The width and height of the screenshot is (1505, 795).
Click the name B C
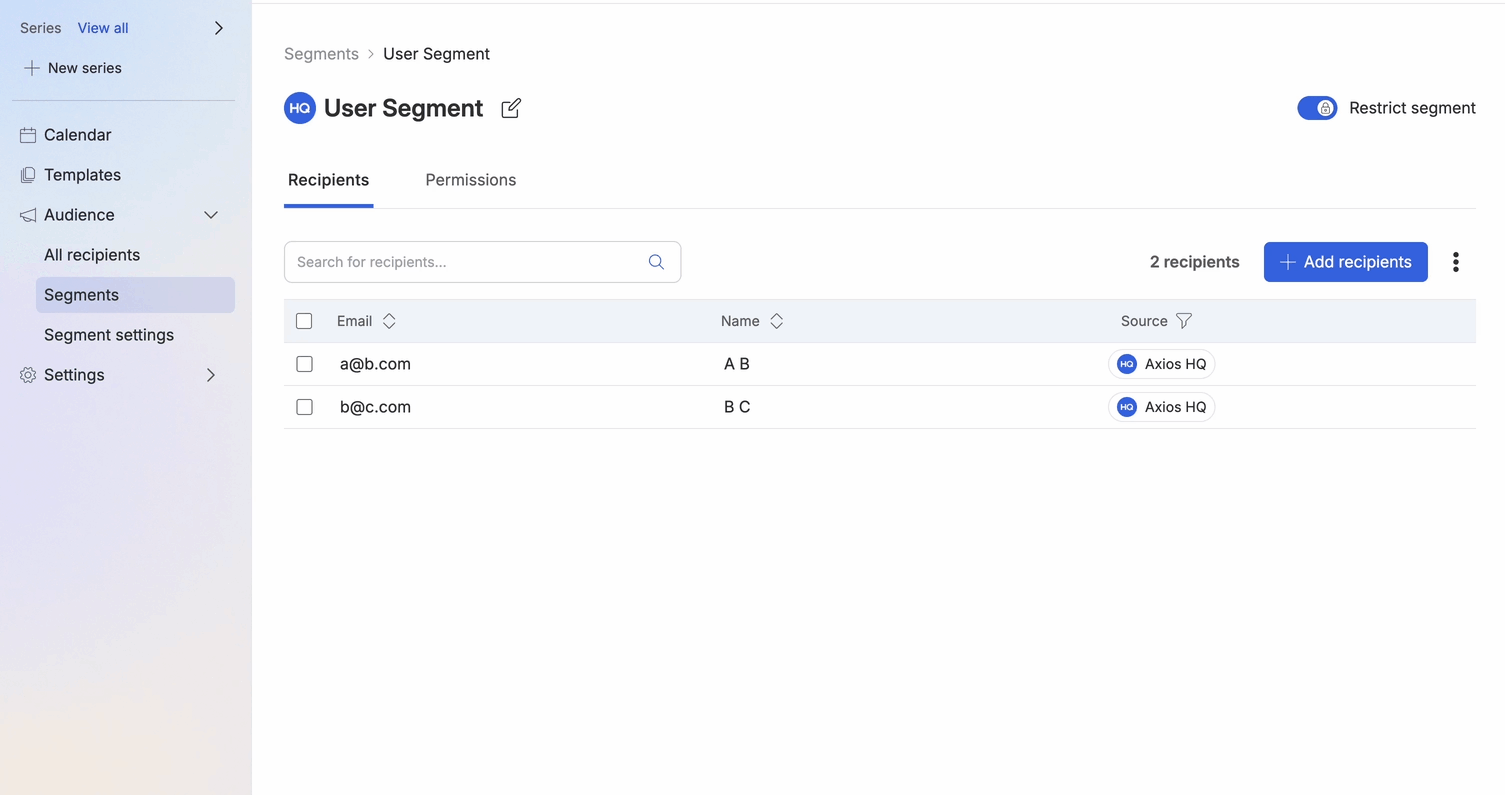(x=737, y=407)
